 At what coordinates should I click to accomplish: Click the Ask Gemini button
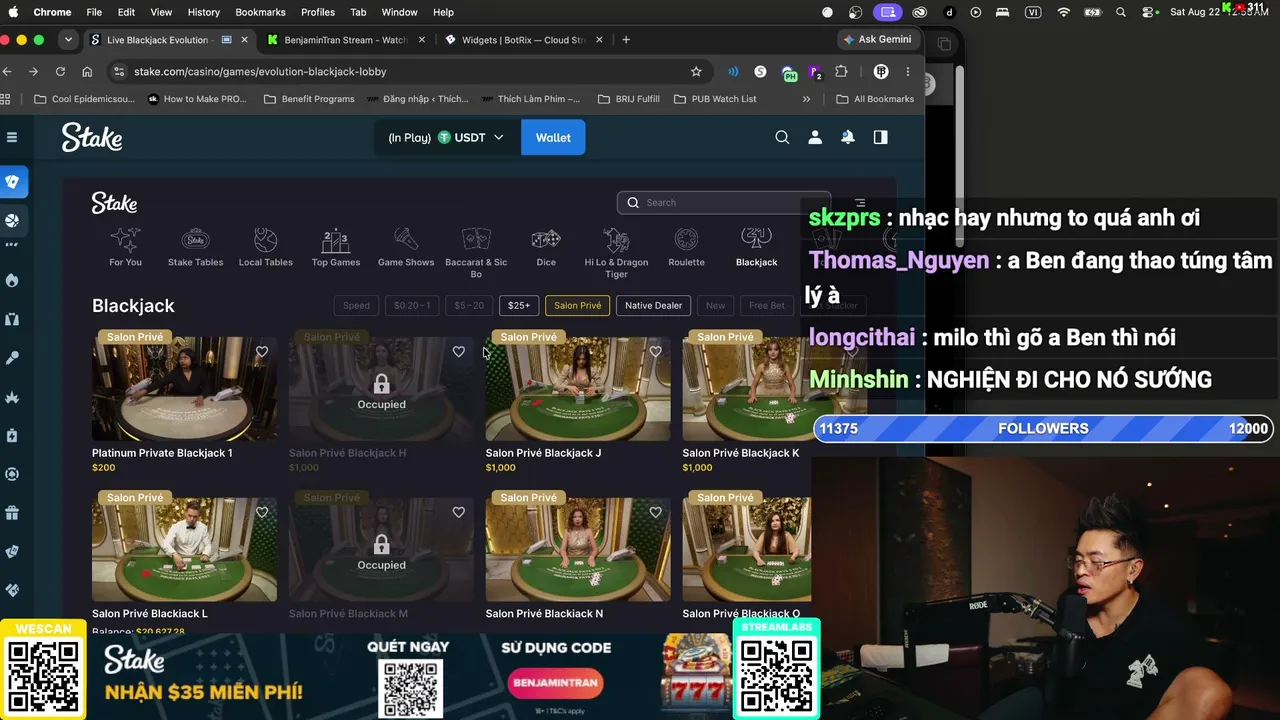(x=878, y=40)
